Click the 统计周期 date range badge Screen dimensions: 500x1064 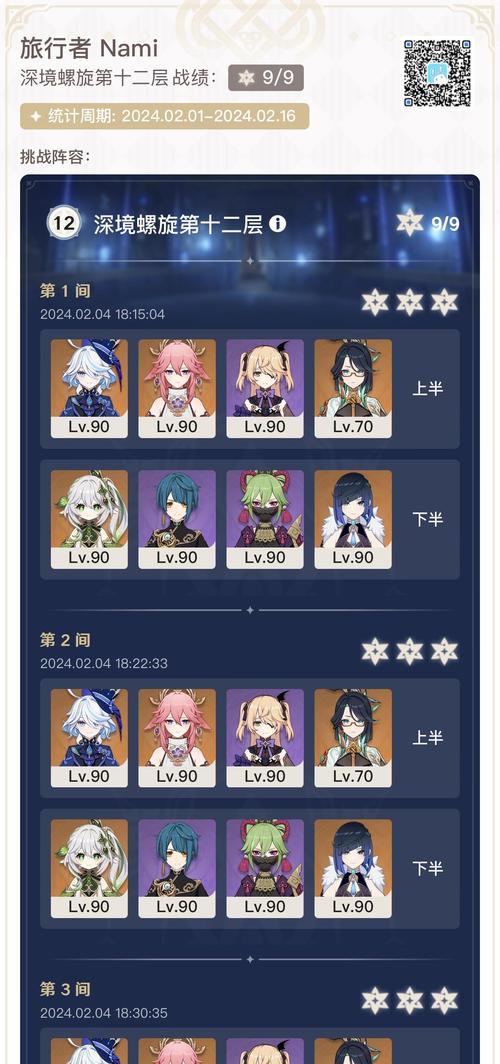pyautogui.click(x=165, y=116)
